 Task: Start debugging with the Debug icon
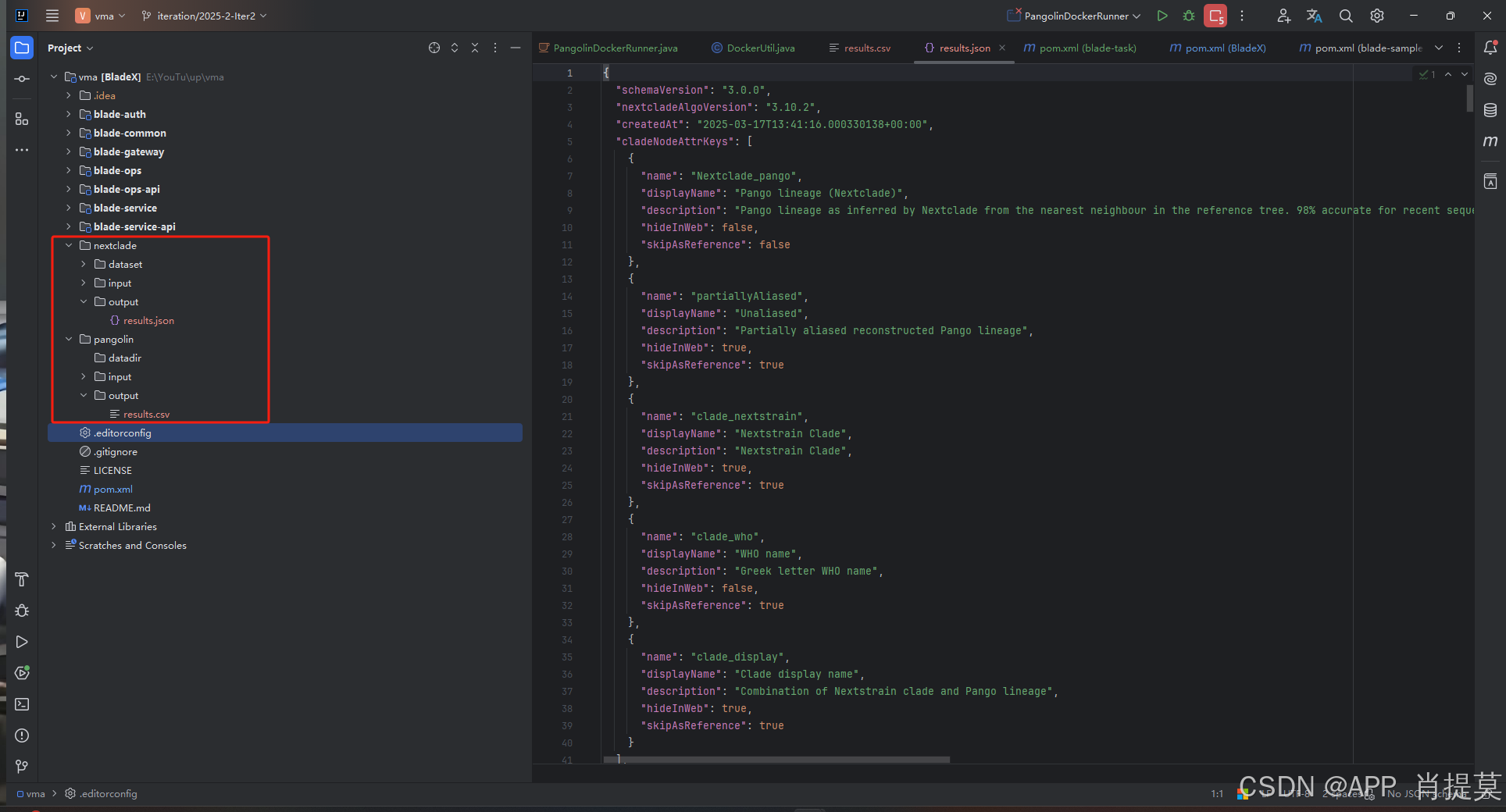pyautogui.click(x=1188, y=16)
